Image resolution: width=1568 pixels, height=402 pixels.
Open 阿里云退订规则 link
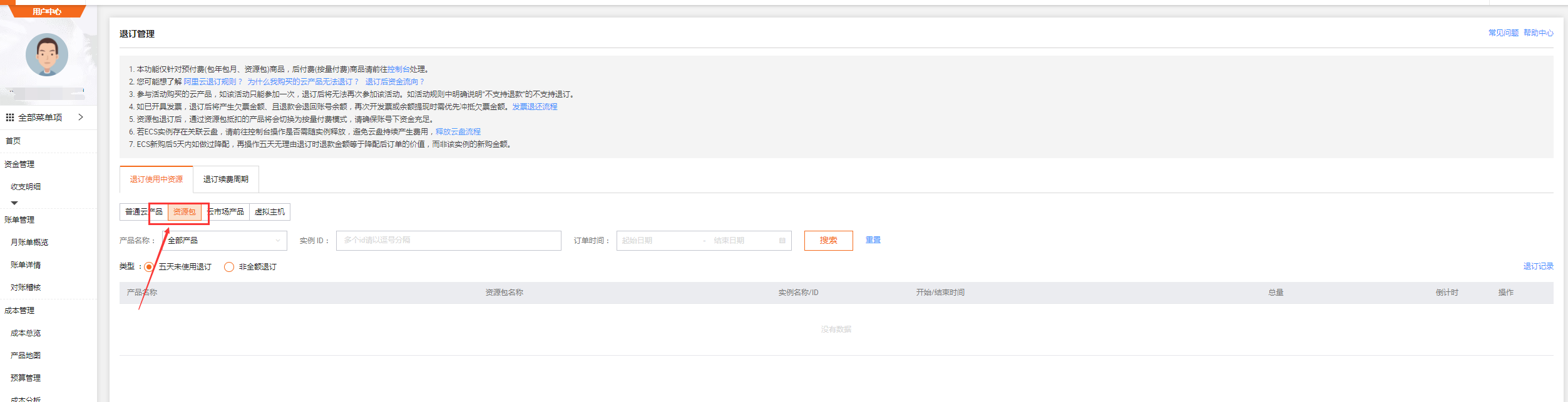point(212,82)
